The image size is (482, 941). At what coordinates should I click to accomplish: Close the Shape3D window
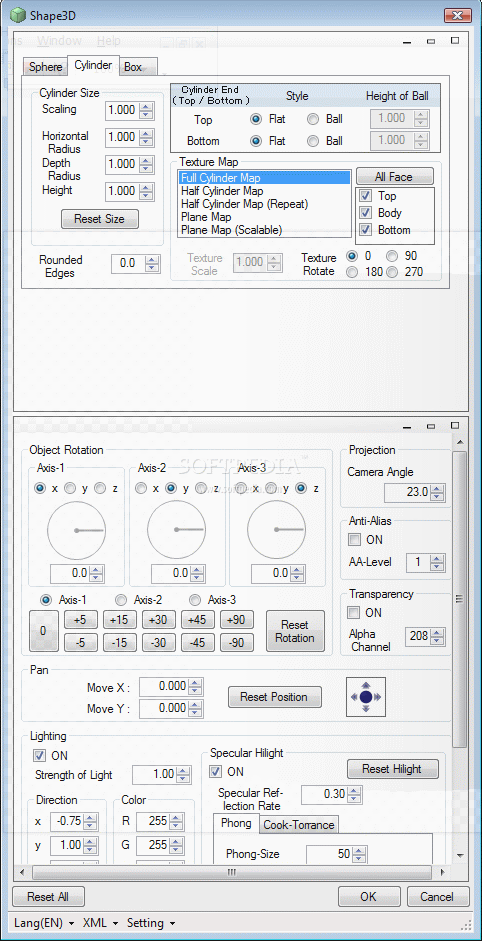457,15
